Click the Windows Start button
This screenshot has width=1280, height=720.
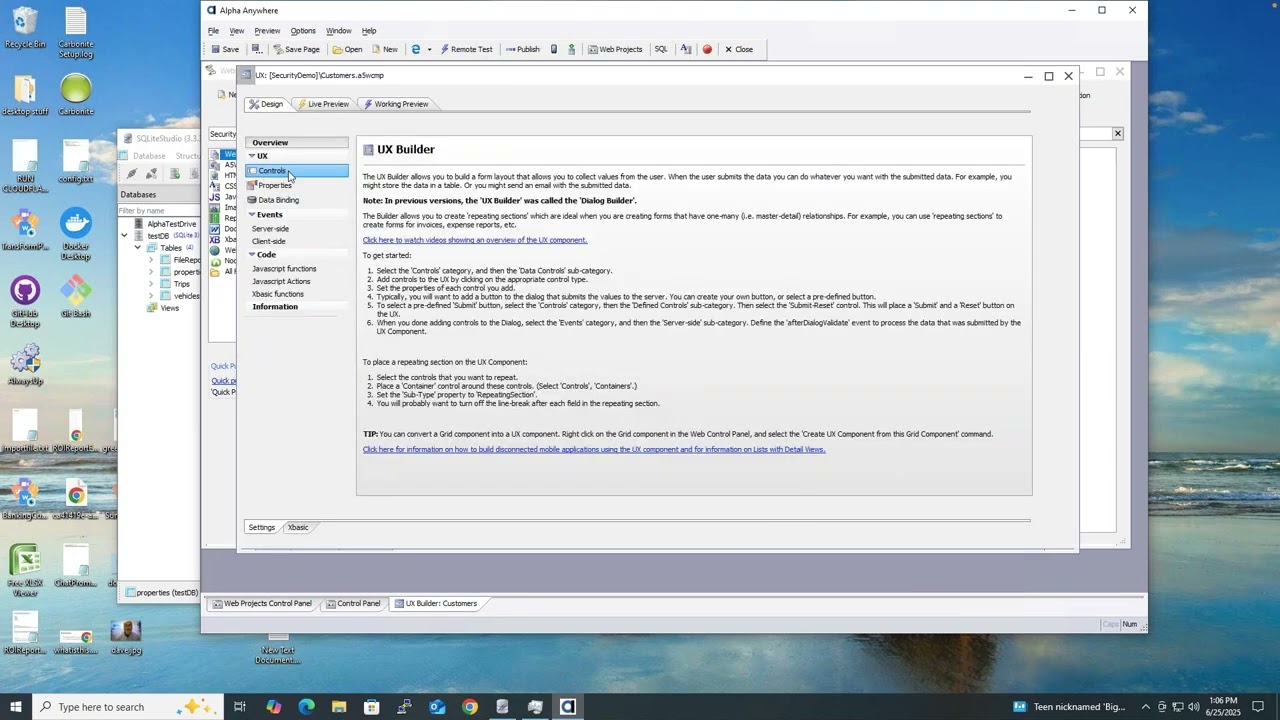pos(16,707)
